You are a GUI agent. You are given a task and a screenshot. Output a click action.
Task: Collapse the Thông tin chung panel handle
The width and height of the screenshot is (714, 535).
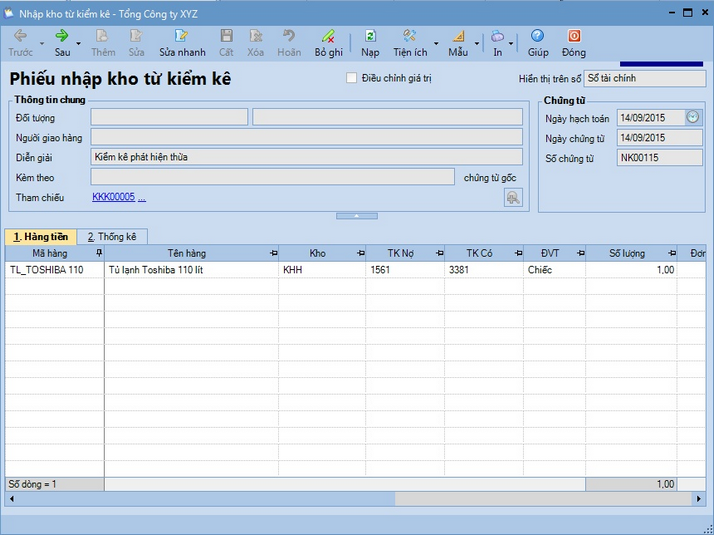pos(357,216)
